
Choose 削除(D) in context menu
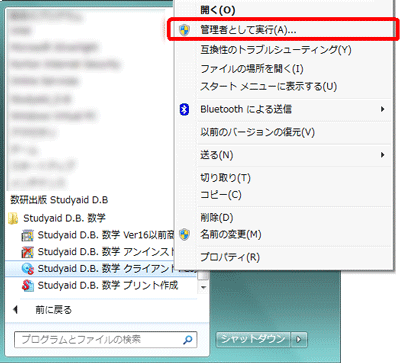283,217
